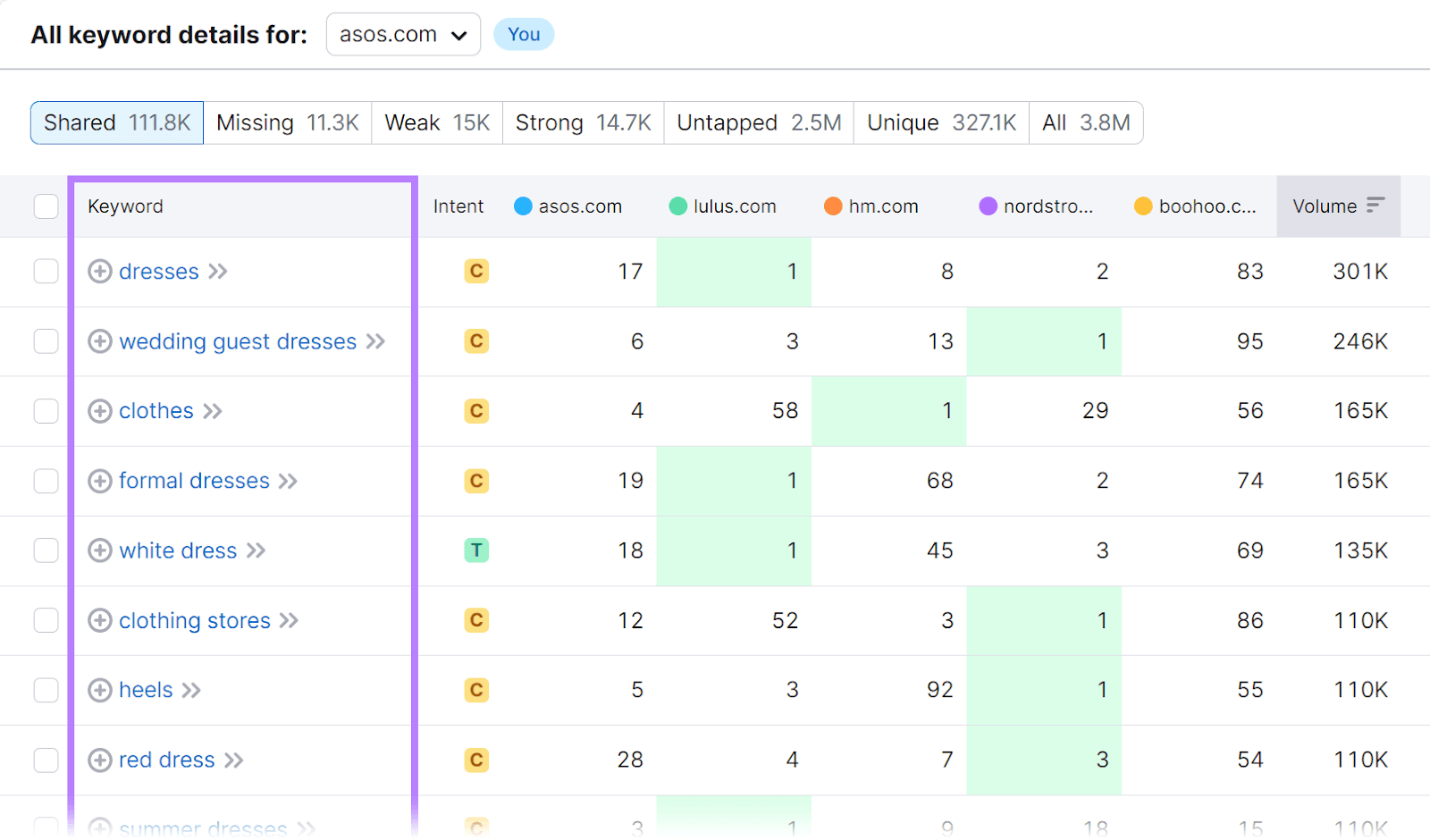Click the plus icon beside red dress
This screenshot has height=840, width=1430.
[100, 760]
